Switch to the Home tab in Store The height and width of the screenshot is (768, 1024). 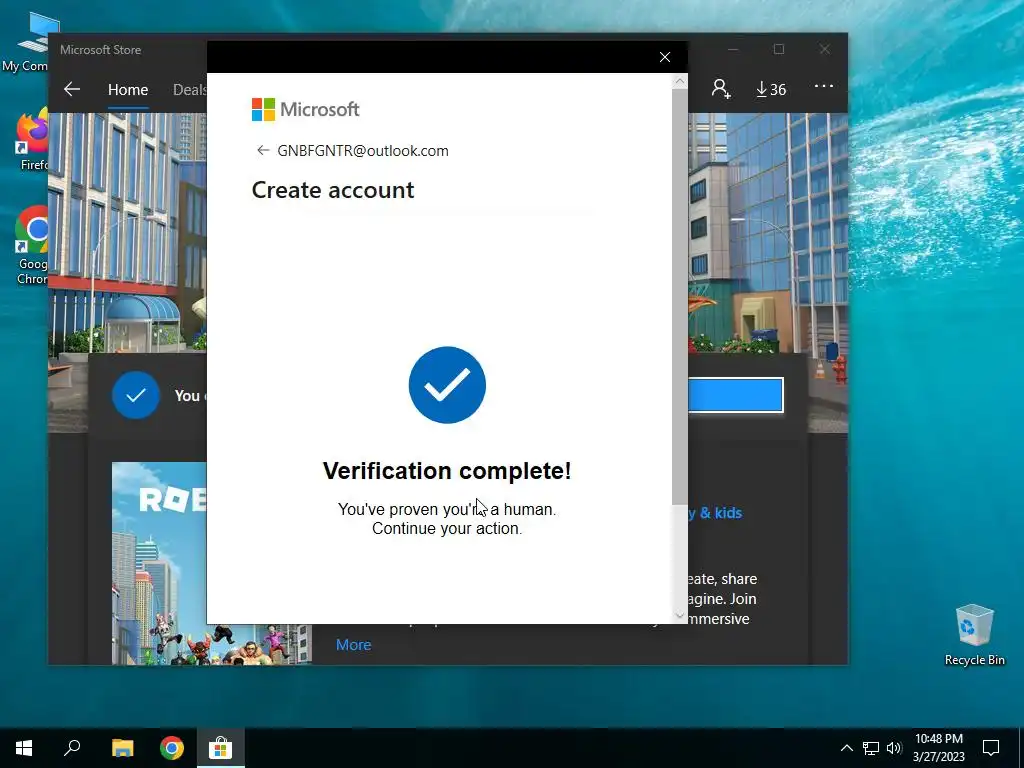coord(128,89)
